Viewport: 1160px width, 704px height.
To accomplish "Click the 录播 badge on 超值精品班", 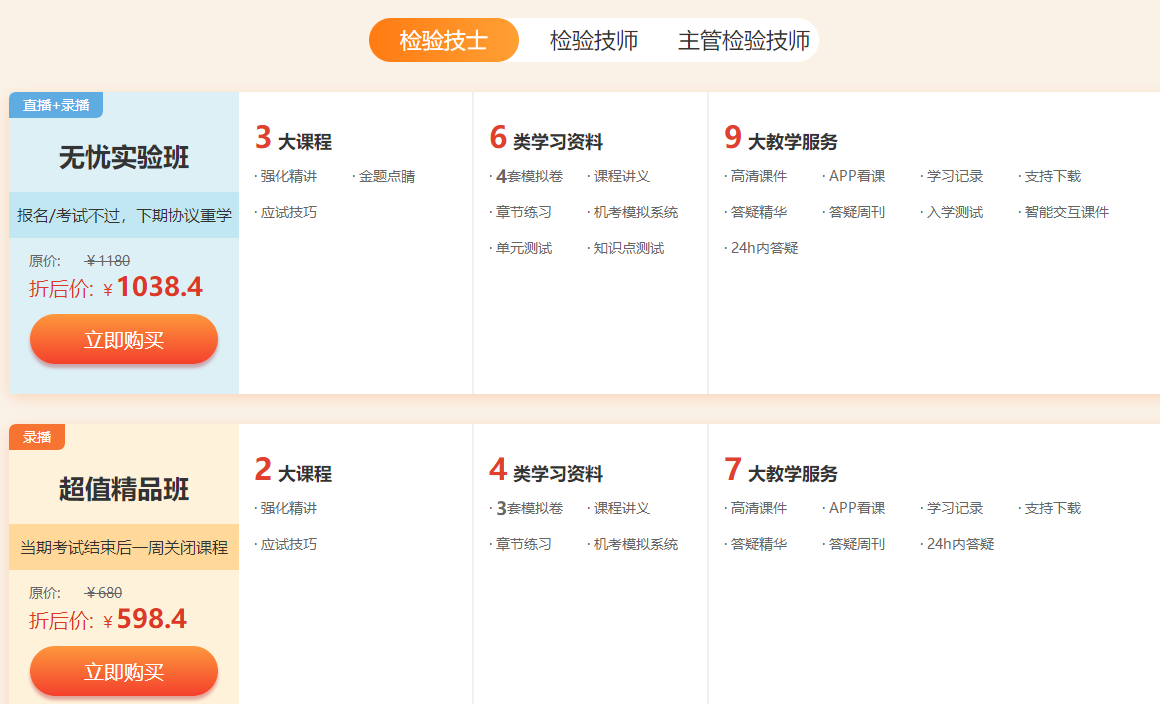I will pyautogui.click(x=37, y=437).
